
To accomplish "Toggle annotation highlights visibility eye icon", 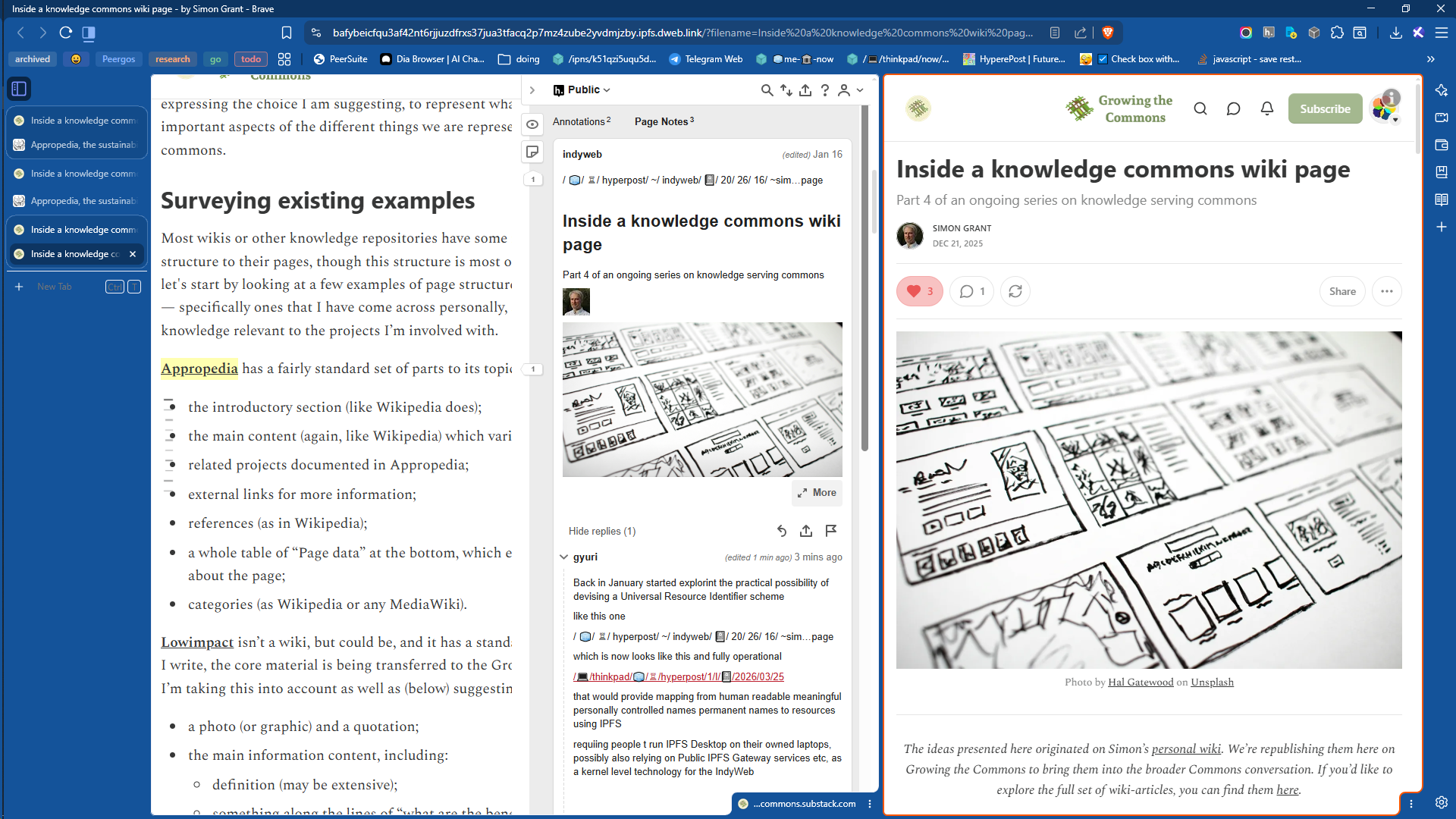I will pyautogui.click(x=532, y=124).
